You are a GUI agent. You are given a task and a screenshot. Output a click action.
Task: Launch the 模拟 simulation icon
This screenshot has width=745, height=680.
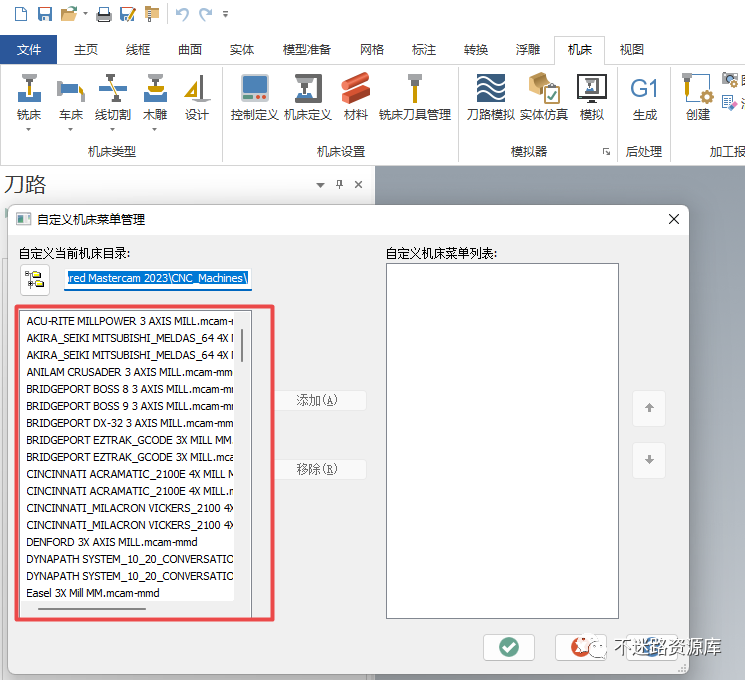pyautogui.click(x=592, y=96)
